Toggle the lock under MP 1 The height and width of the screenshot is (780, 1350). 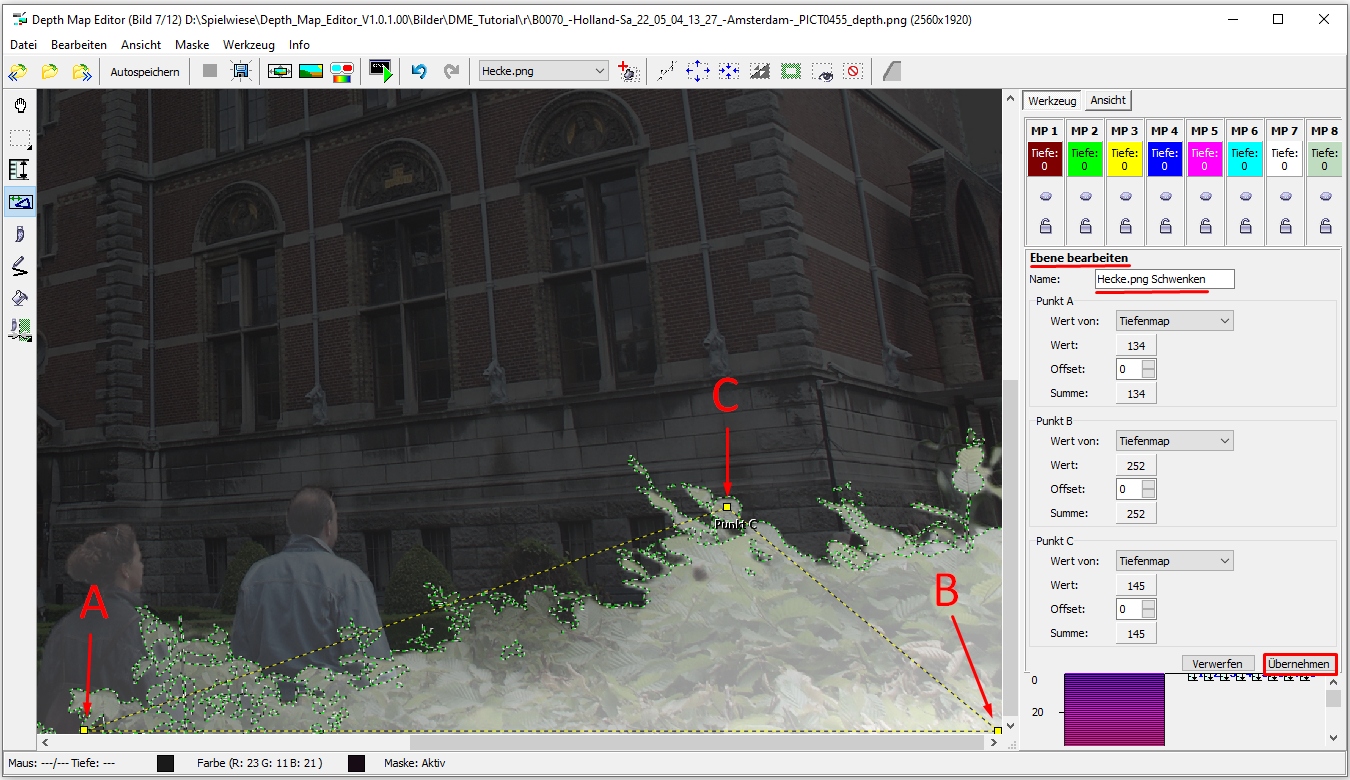[x=1045, y=225]
